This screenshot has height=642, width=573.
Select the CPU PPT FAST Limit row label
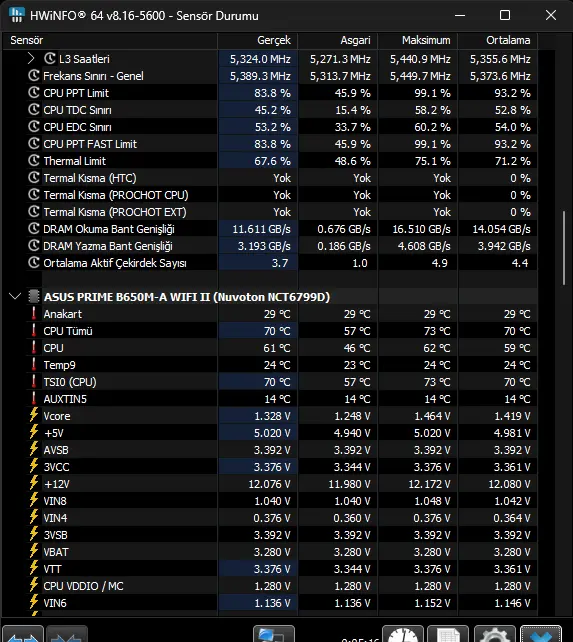coord(90,144)
